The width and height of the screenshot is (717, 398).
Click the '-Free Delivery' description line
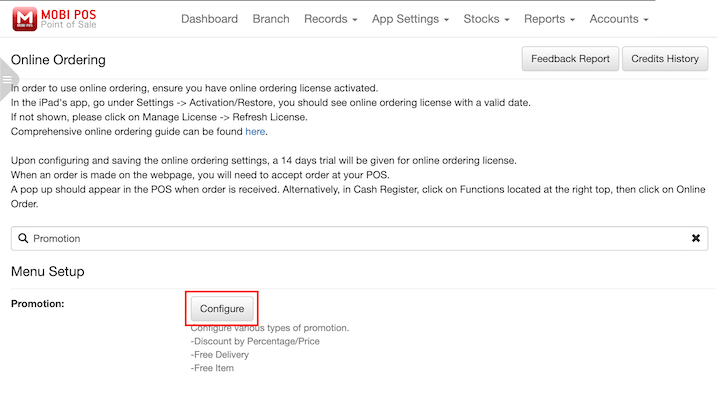[x=219, y=355]
